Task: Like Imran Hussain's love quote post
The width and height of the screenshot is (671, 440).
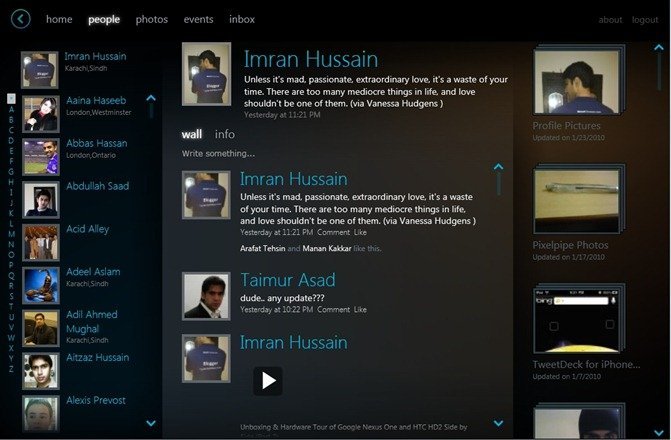Action: click(360, 232)
